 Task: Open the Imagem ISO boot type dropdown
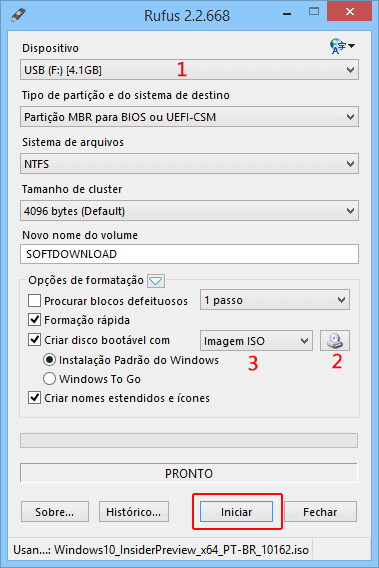[256, 341]
